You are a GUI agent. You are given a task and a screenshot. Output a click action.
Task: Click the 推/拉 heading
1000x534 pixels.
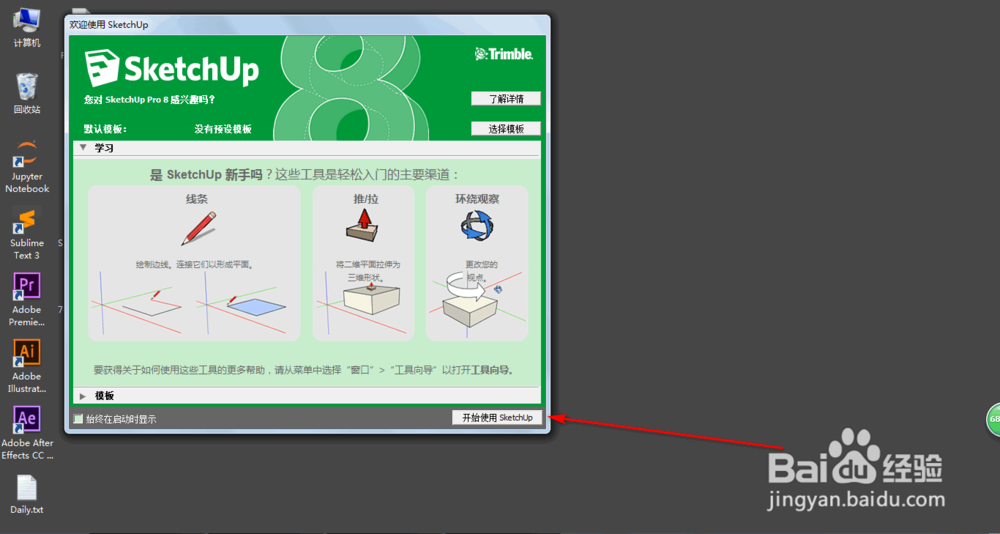point(366,199)
